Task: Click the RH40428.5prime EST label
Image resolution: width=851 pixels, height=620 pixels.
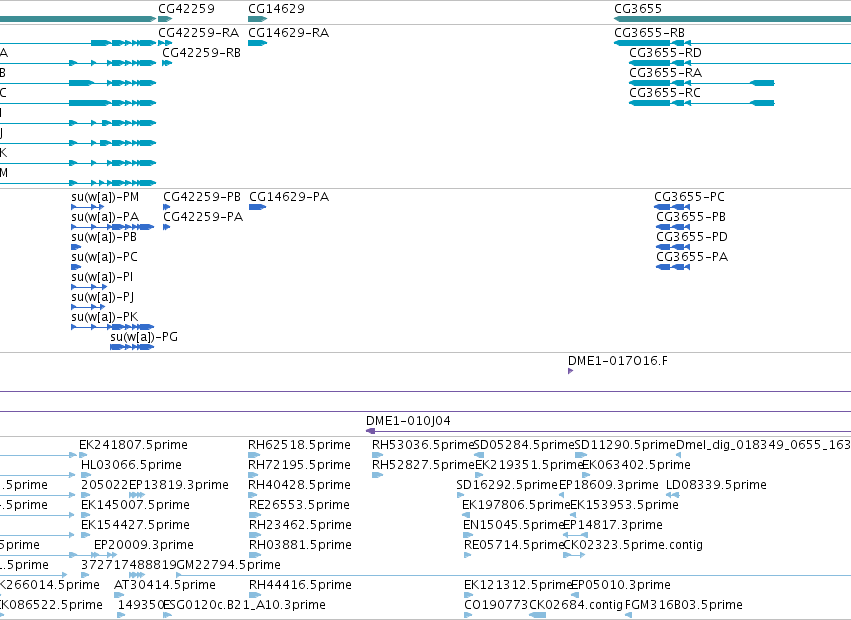Action: coord(300,485)
